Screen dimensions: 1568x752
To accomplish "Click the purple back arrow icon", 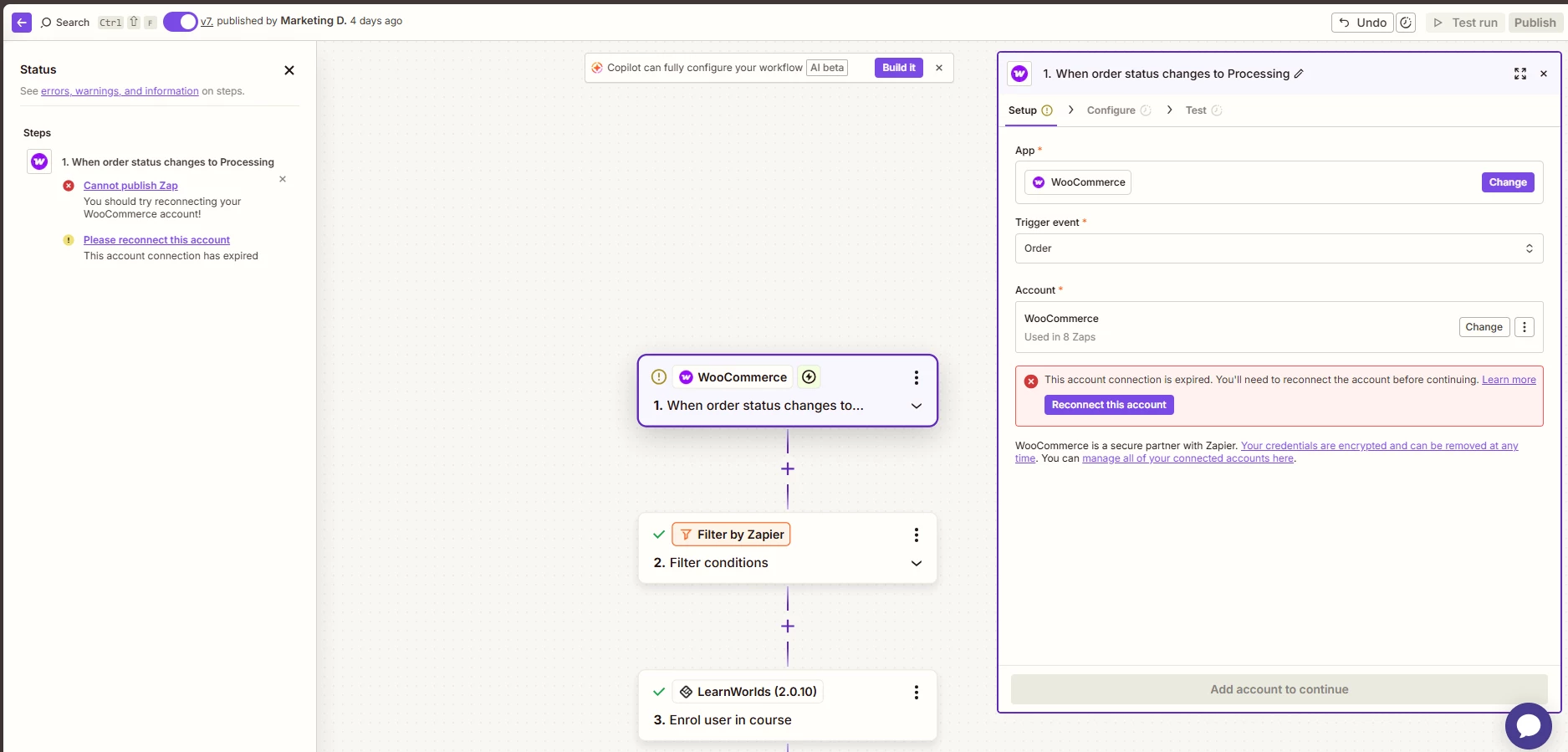I will (x=22, y=23).
